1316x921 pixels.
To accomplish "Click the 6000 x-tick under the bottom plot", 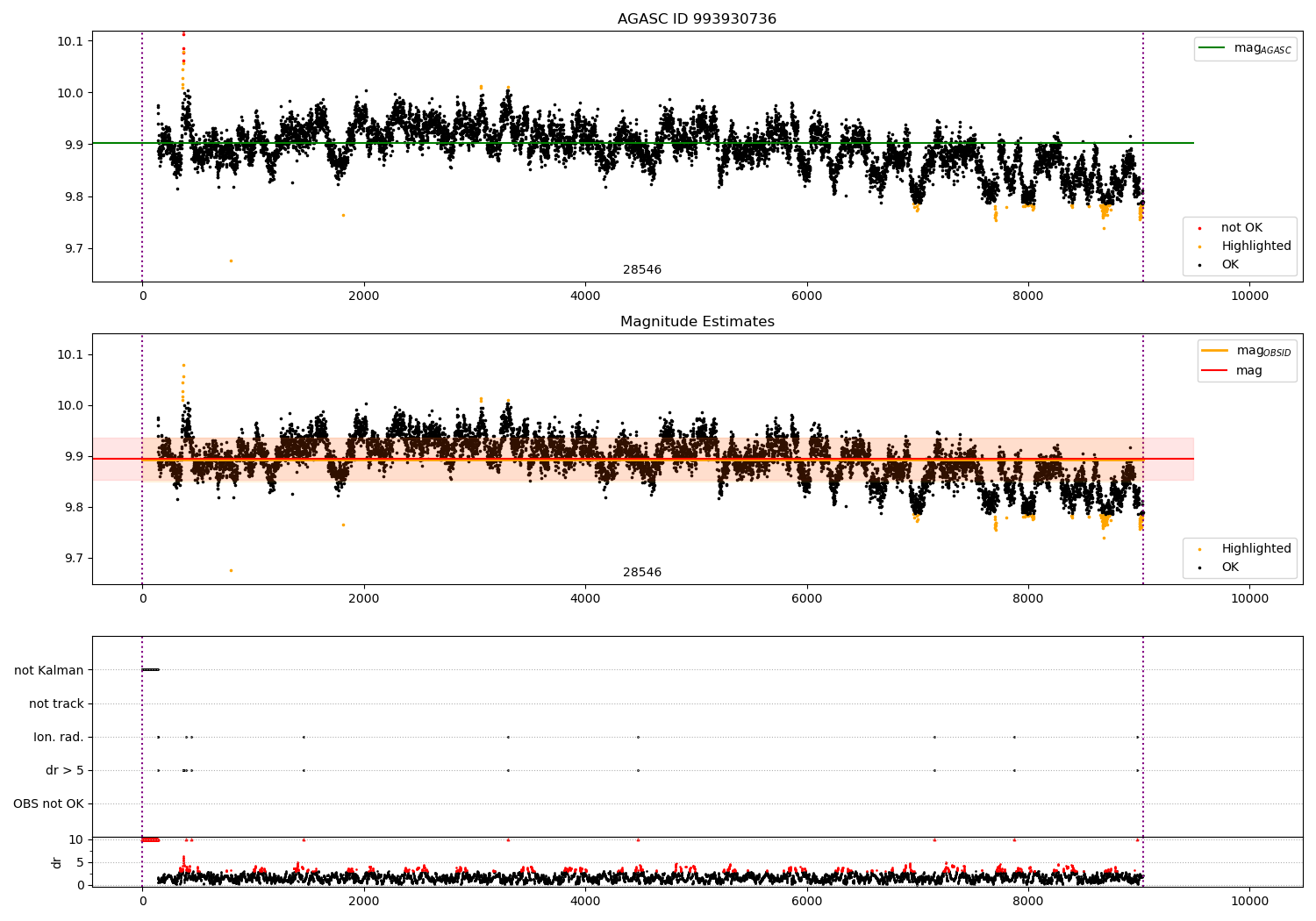I will 806,901.
